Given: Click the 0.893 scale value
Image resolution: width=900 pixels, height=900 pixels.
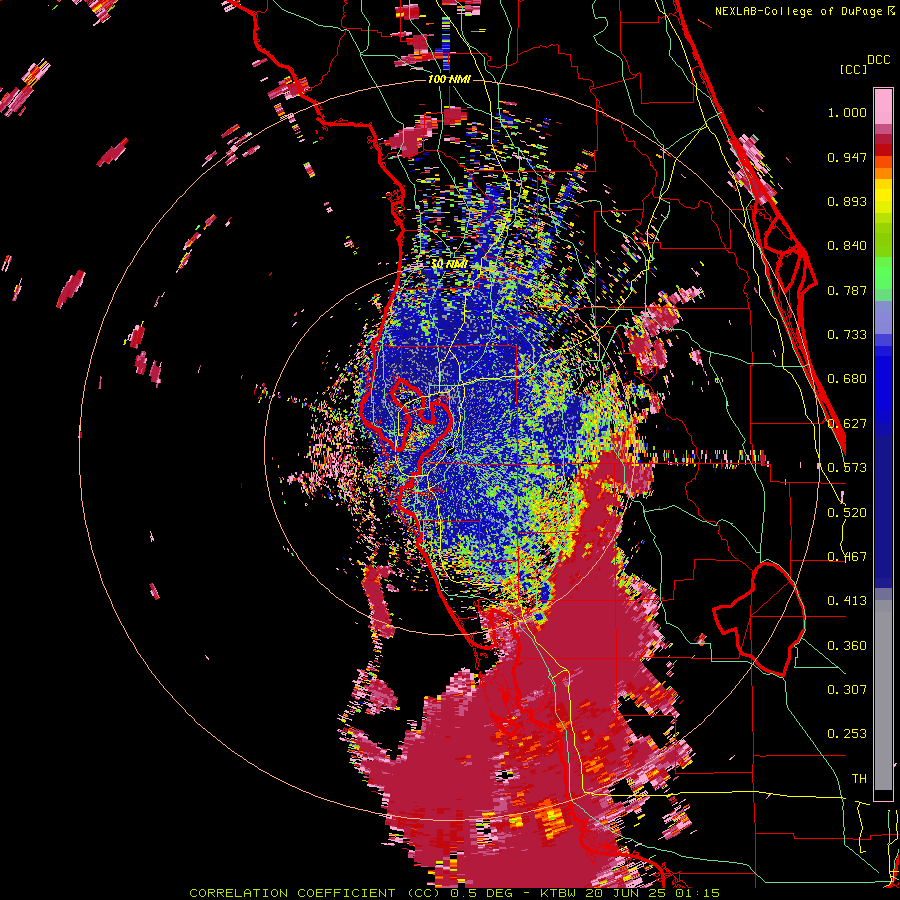Looking at the screenshot, I should click(847, 201).
